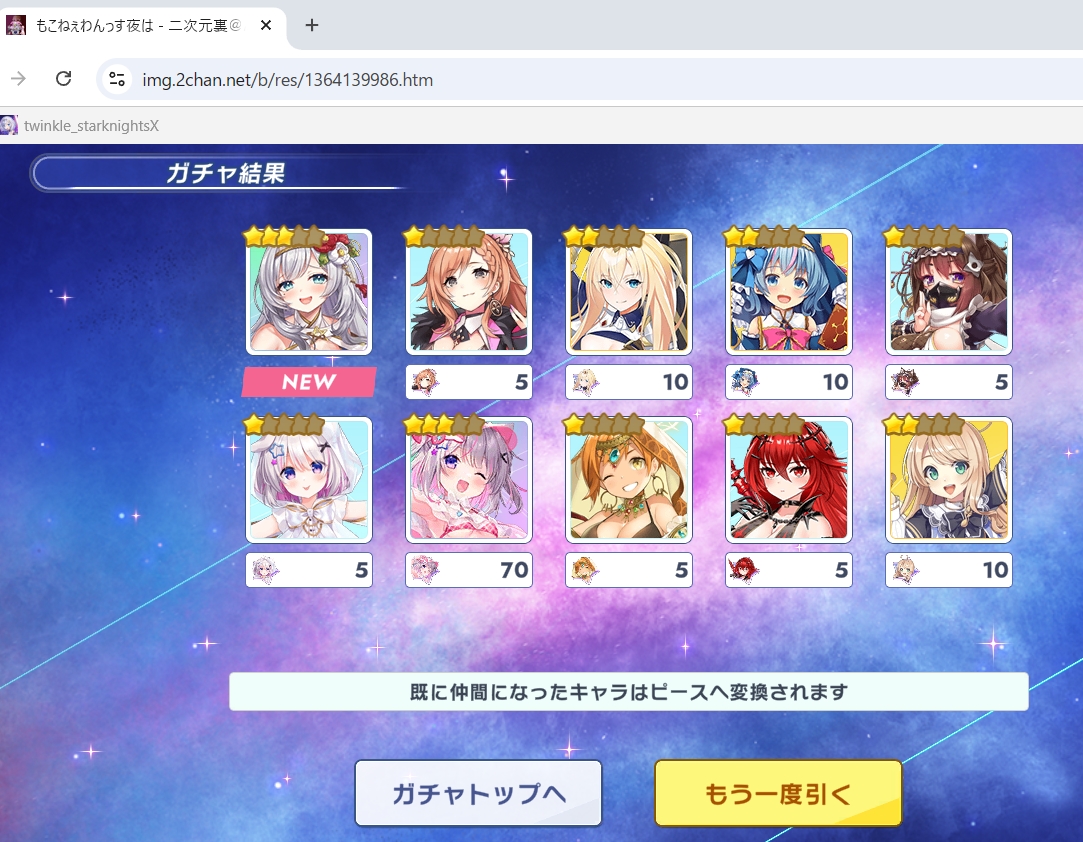The image size is (1083, 842).
Task: Click the address bar URL
Action: (287, 80)
